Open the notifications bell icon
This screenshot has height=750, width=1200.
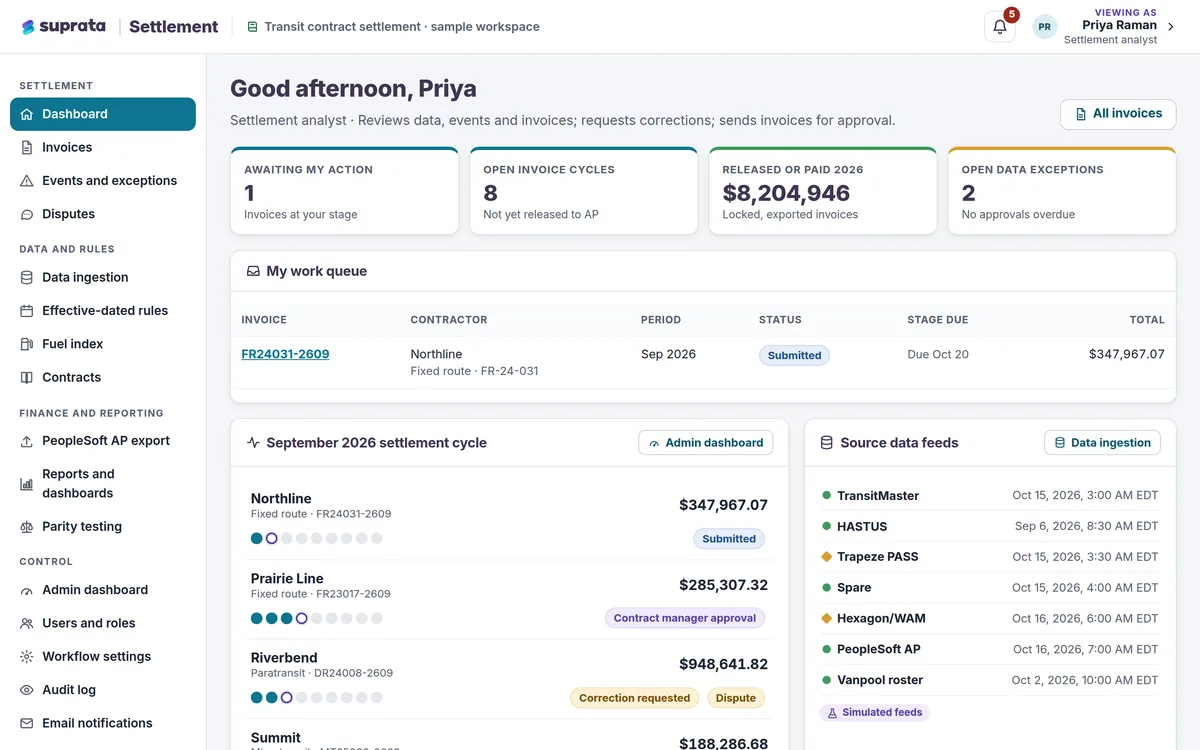pos(1000,27)
